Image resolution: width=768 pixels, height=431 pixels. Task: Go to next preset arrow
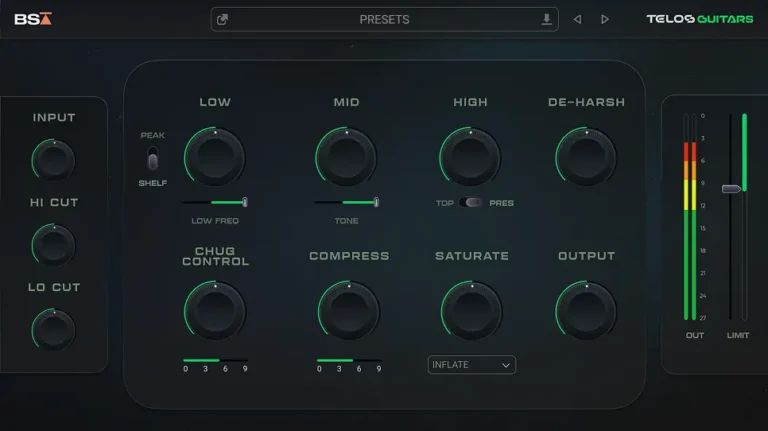click(605, 19)
